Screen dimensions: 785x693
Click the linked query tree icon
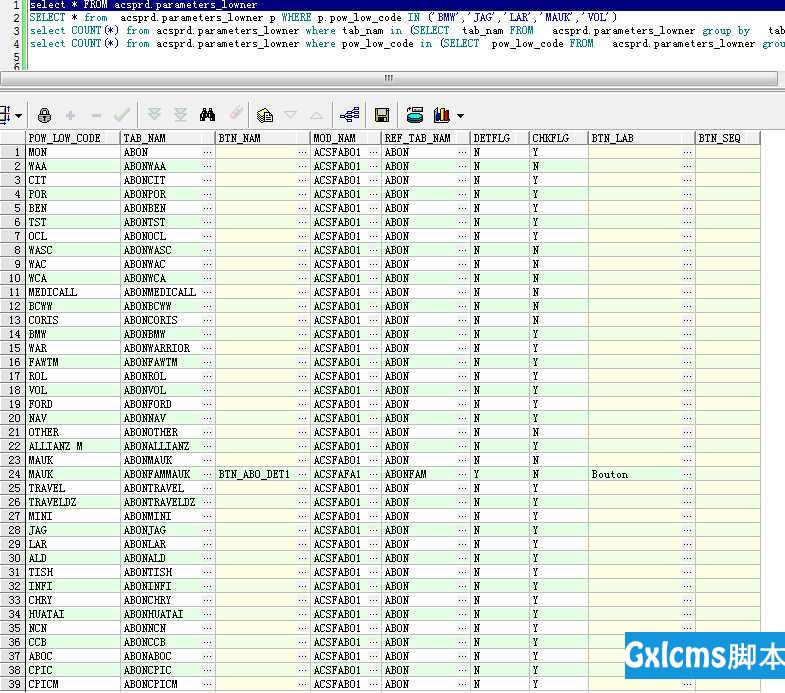click(349, 115)
